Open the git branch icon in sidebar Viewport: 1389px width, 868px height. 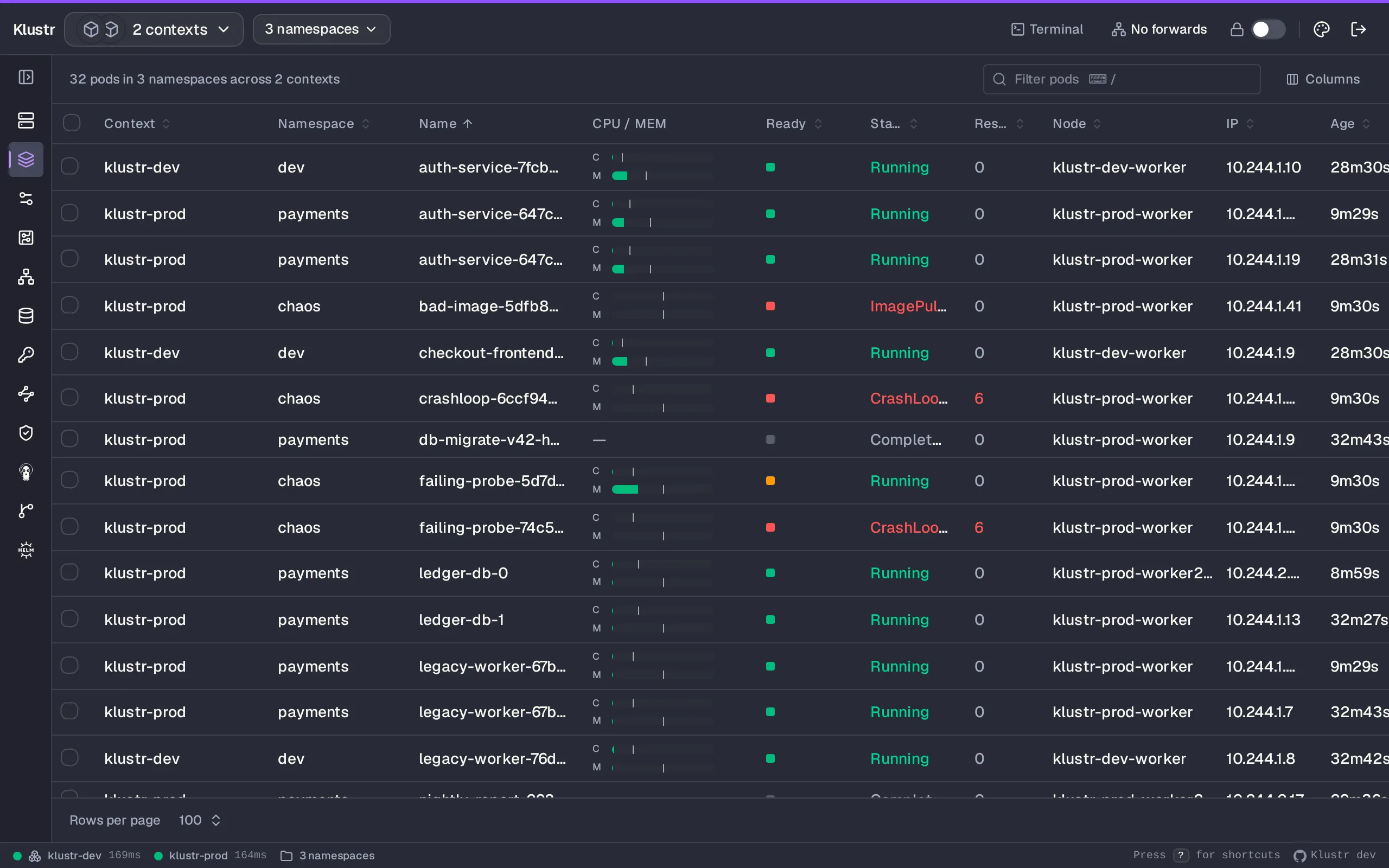[26, 511]
